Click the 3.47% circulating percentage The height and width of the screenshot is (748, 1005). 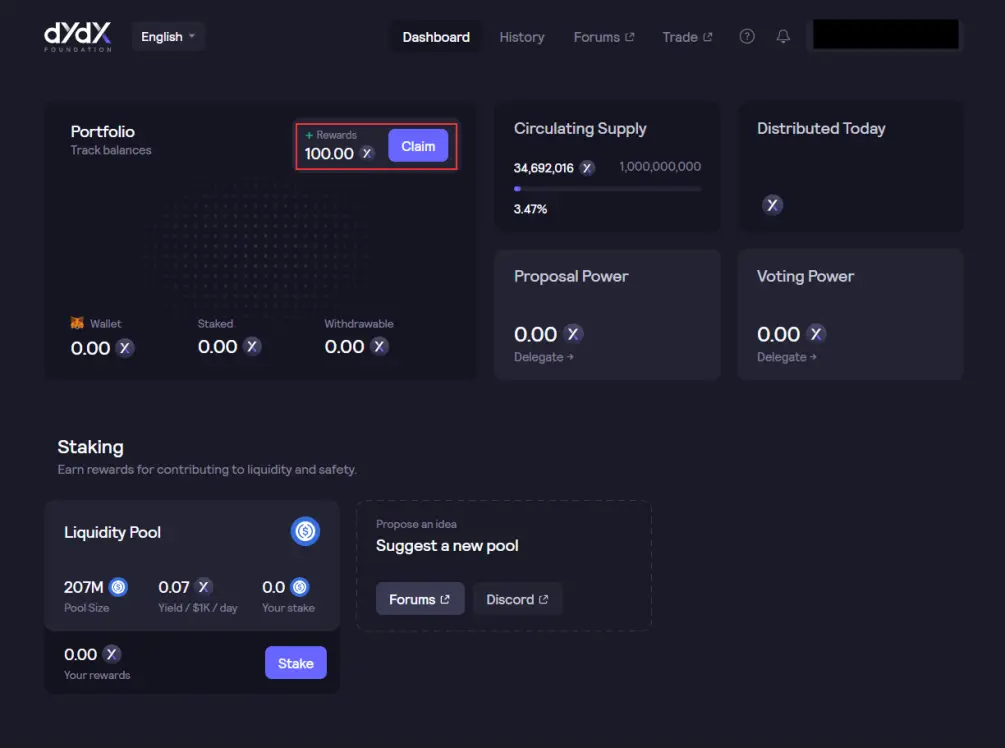(530, 209)
